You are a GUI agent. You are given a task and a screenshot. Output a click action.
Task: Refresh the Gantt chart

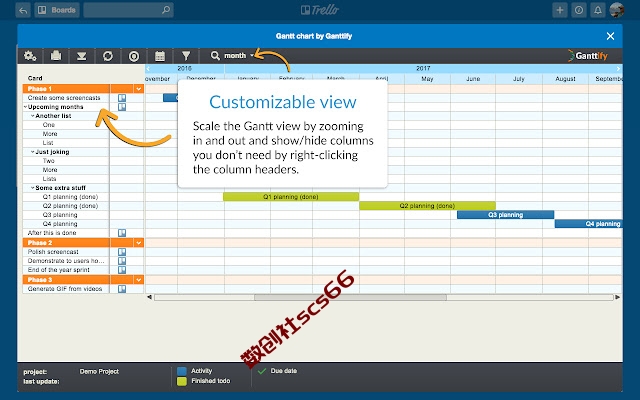tap(108, 56)
